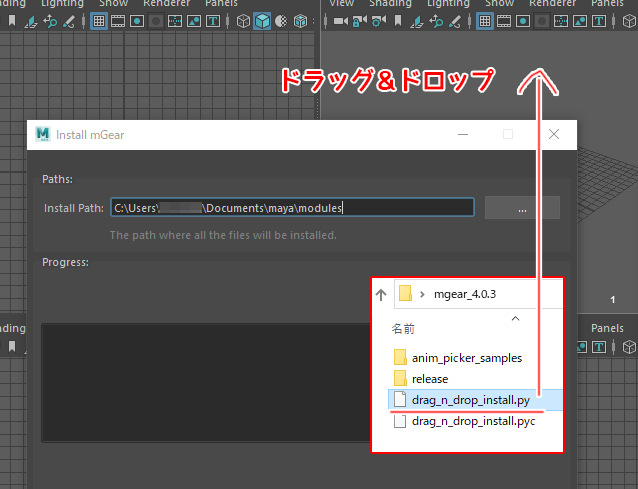Screen dimensions: 638x489
Task: Toggle lock camera icon in right viewport
Action: click(359, 21)
